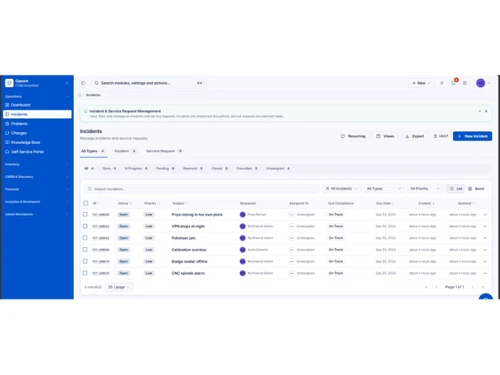500x375 pixels.
Task: Open the Views button
Action: pos(385,136)
